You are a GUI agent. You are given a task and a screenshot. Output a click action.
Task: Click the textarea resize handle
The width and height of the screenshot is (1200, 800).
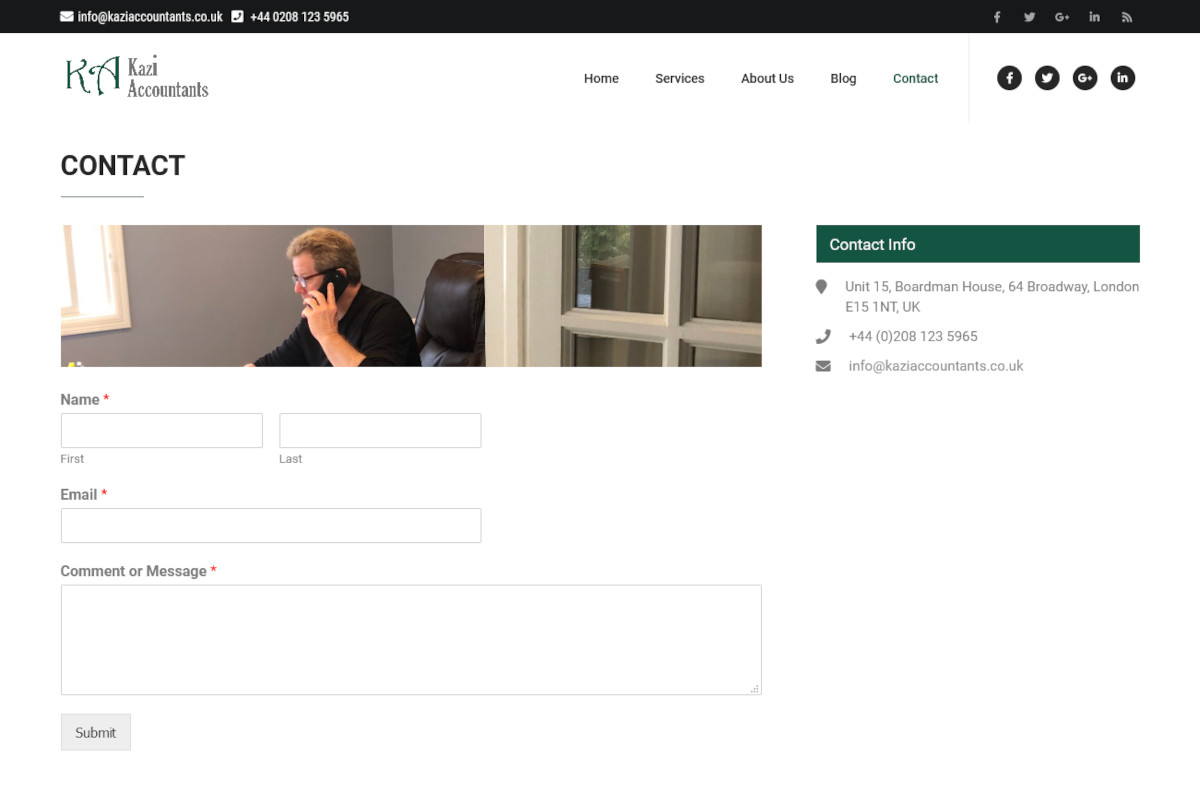click(755, 688)
